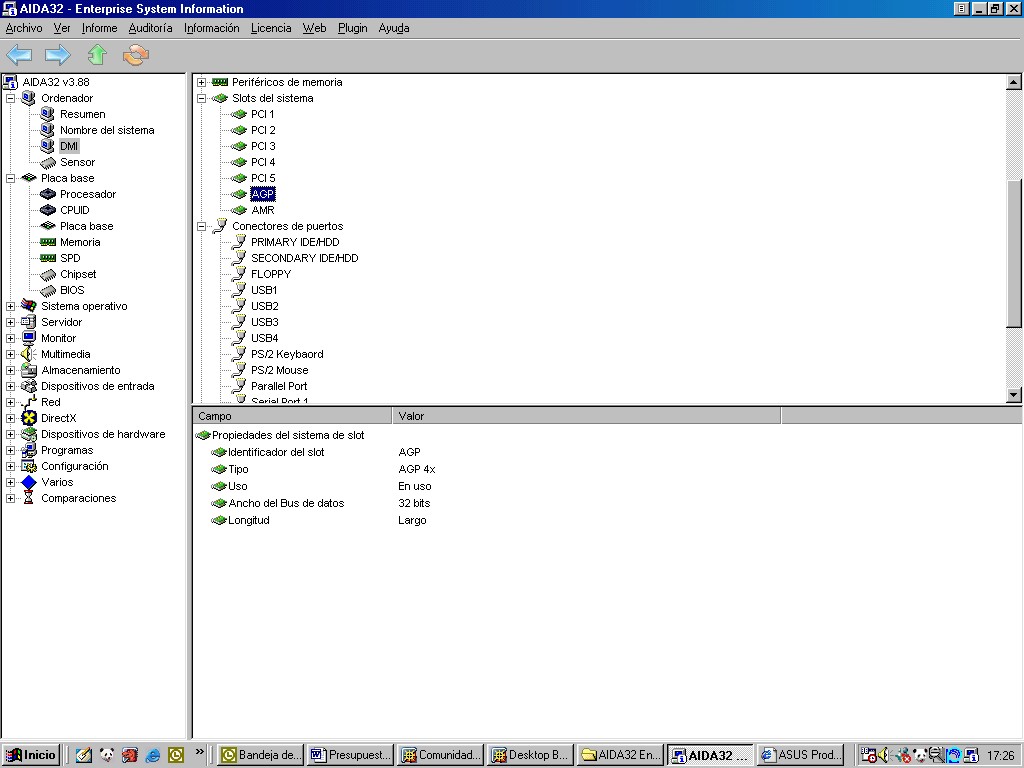Click the AGP slot icon in the list
This screenshot has height=768, width=1024.
[x=238, y=194]
